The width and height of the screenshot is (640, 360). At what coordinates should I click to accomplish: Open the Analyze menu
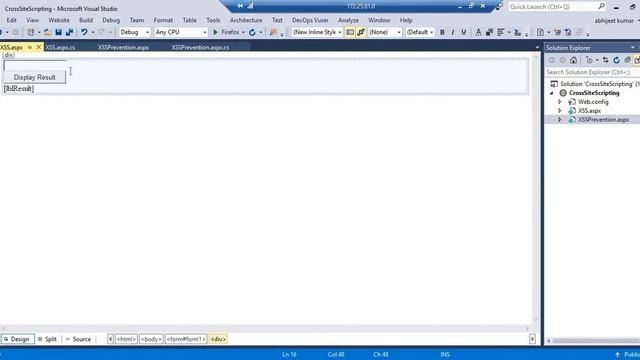348,20
